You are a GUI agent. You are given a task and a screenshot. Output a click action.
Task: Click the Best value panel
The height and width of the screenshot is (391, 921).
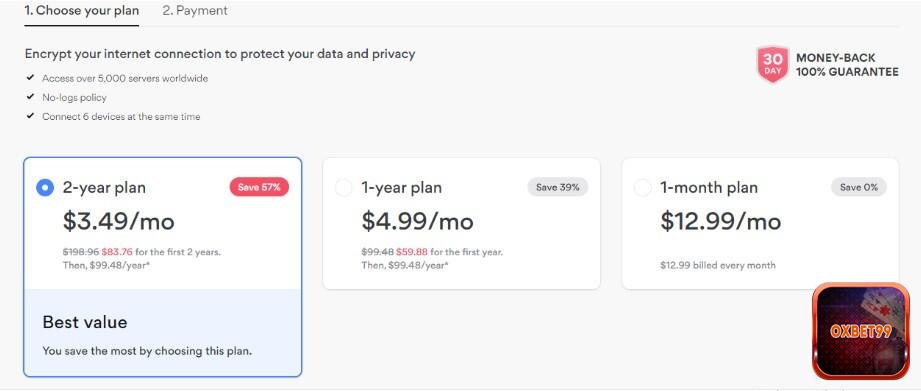[x=163, y=332]
